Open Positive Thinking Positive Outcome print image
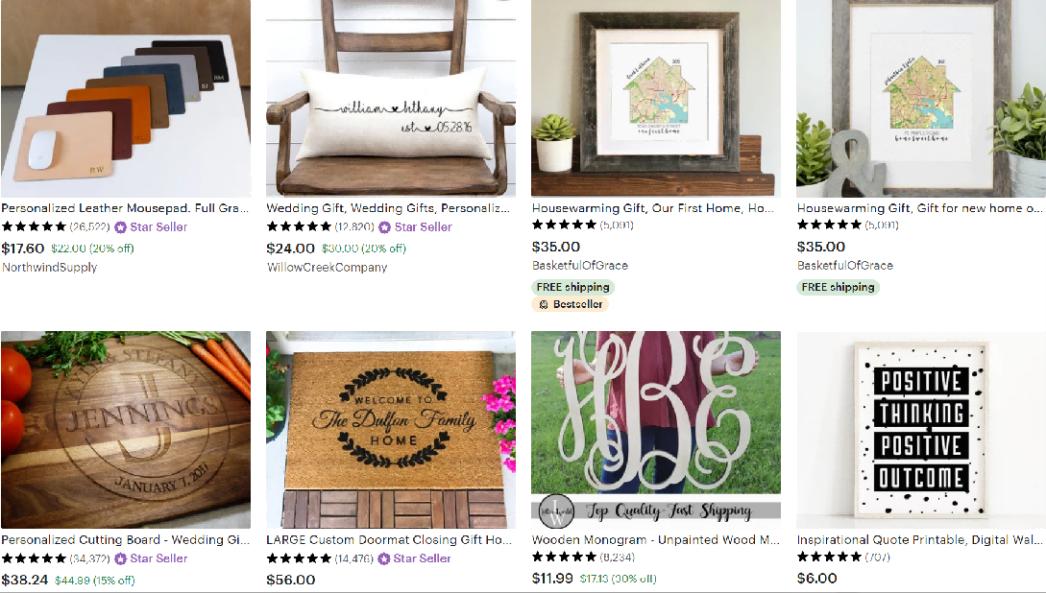Image resolution: width=1046 pixels, height=594 pixels. pos(921,430)
